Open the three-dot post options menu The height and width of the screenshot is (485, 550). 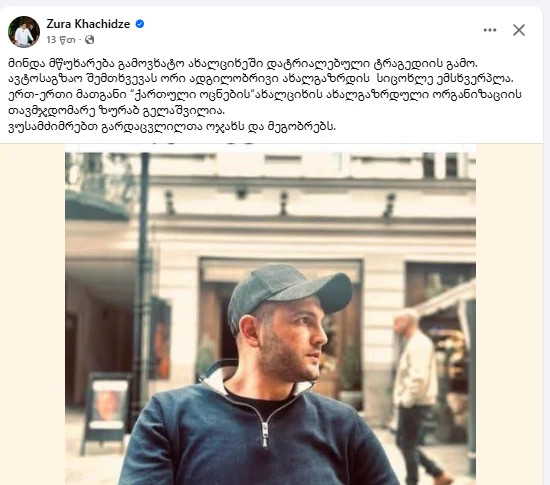(490, 30)
